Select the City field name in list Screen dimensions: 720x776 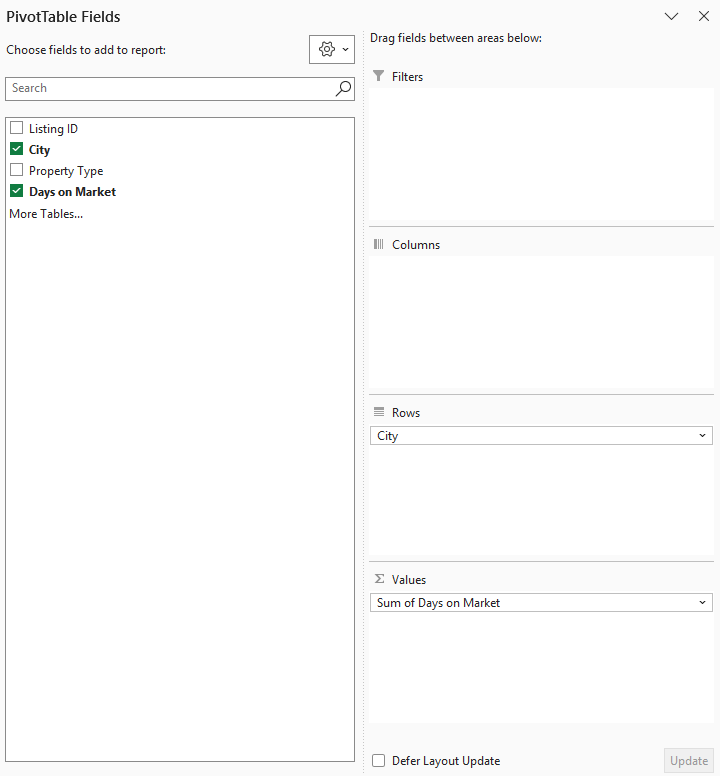tap(40, 150)
